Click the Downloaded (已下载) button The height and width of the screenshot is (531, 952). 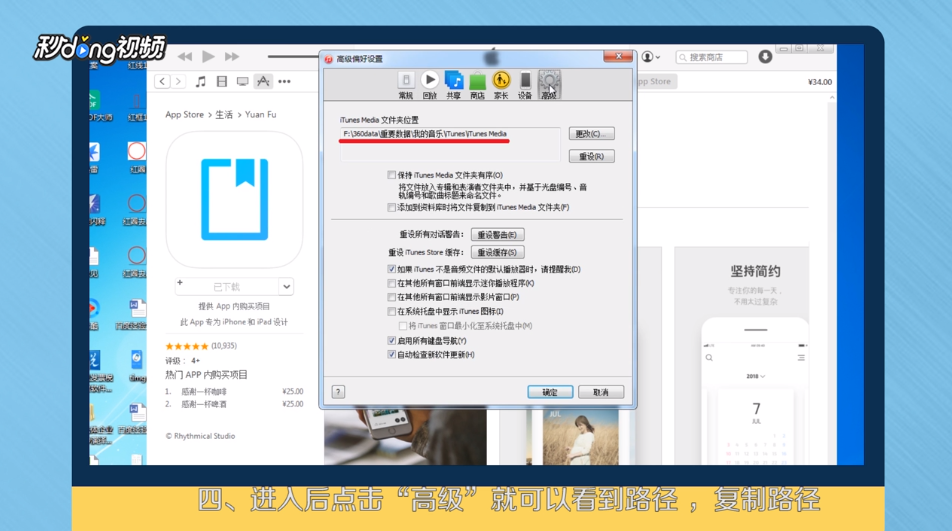226,286
